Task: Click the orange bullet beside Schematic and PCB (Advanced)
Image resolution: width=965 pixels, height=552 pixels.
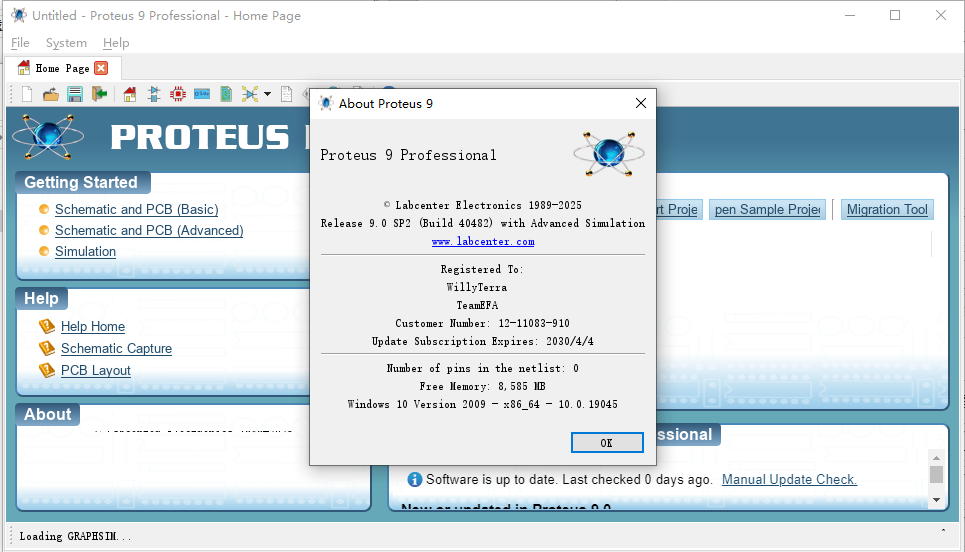Action: point(44,230)
